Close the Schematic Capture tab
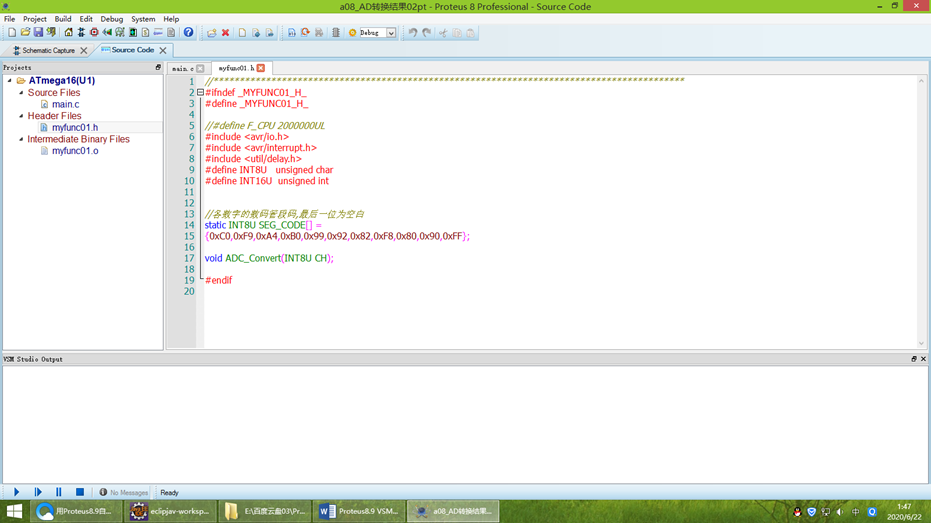Screen dimensions: 931x524 84,51
